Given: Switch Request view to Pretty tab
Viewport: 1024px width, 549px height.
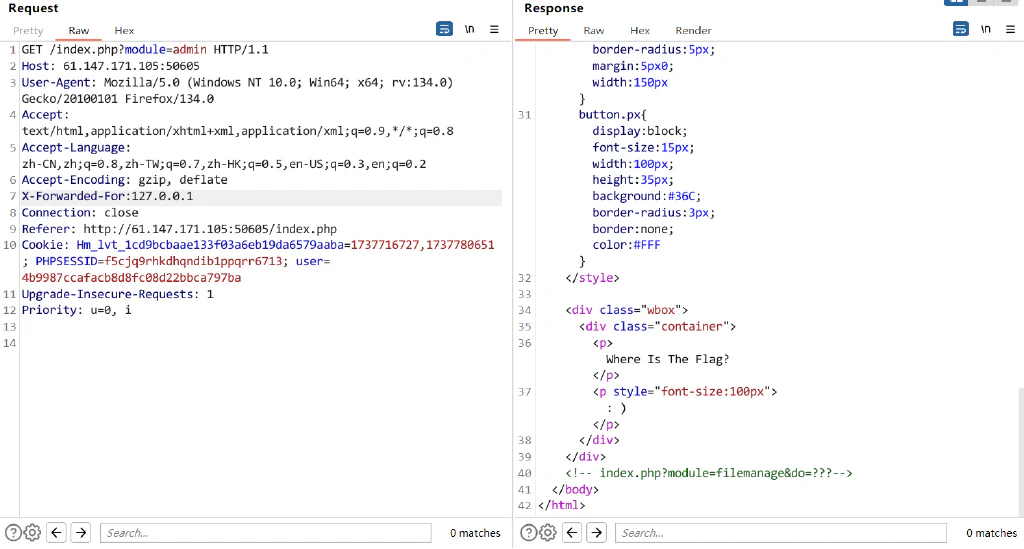Looking at the screenshot, I should click(x=28, y=31).
